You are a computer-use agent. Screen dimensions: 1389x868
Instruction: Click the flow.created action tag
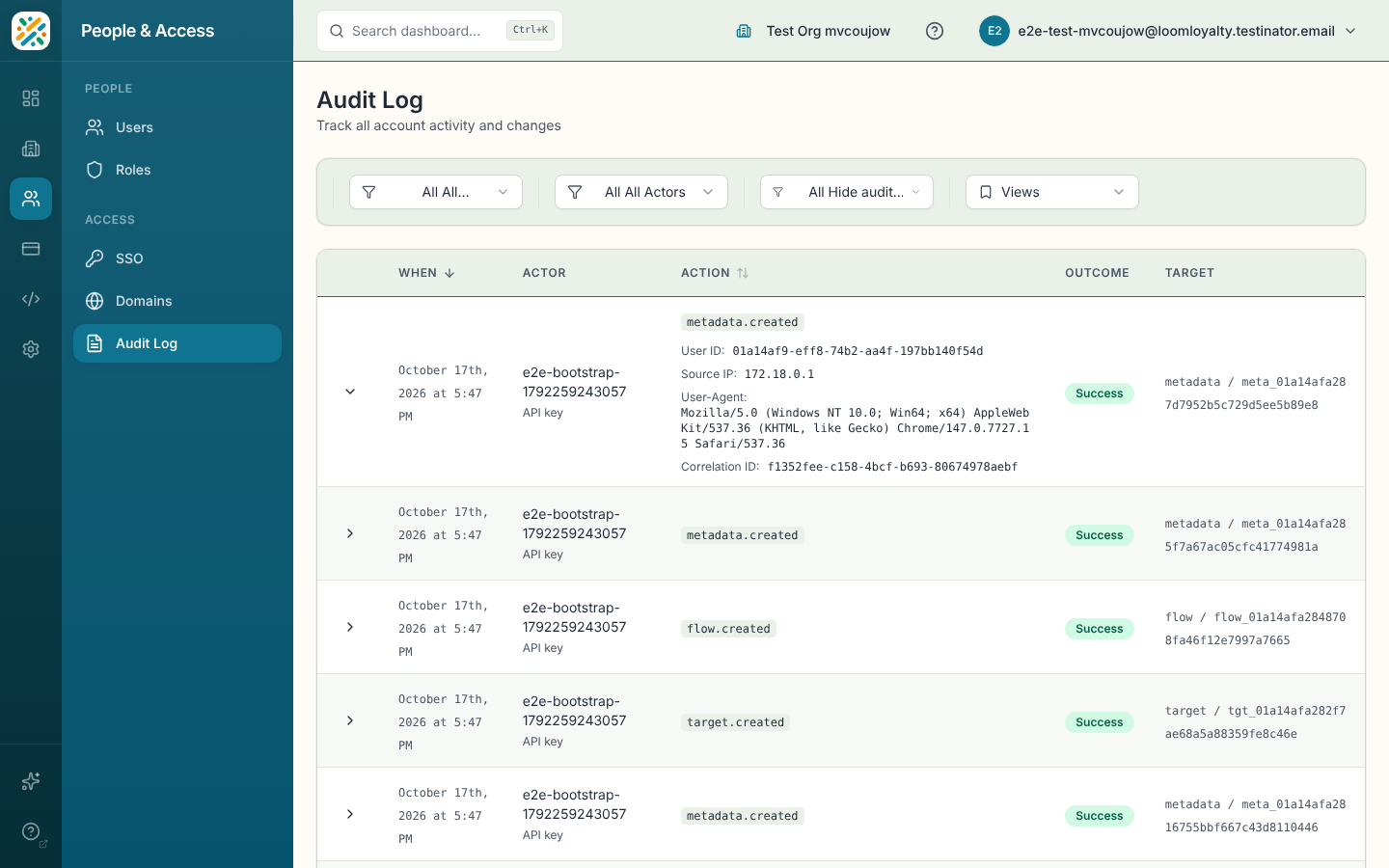click(728, 629)
